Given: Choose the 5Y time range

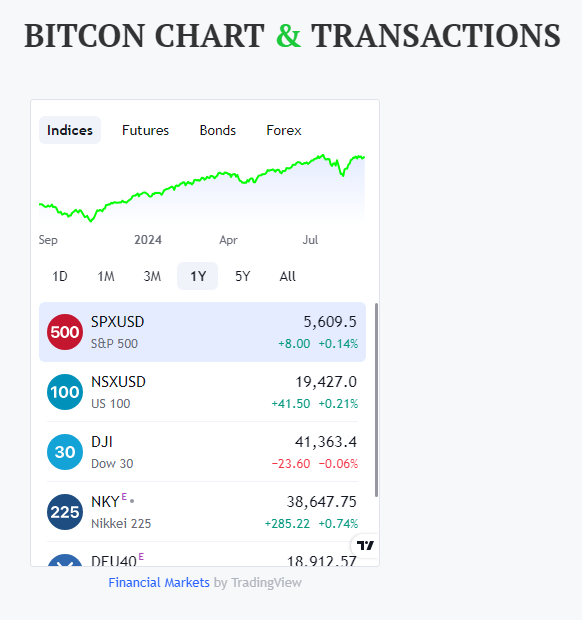Looking at the screenshot, I should [x=243, y=276].
